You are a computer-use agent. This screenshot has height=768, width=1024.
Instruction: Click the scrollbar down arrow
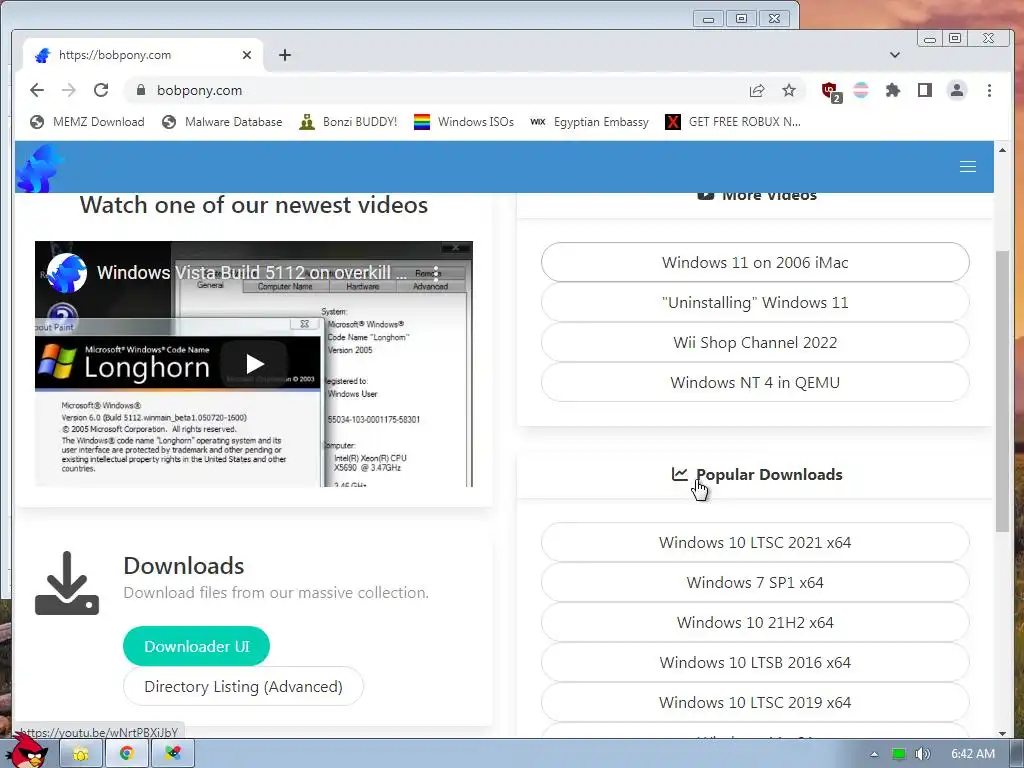pos(1002,733)
